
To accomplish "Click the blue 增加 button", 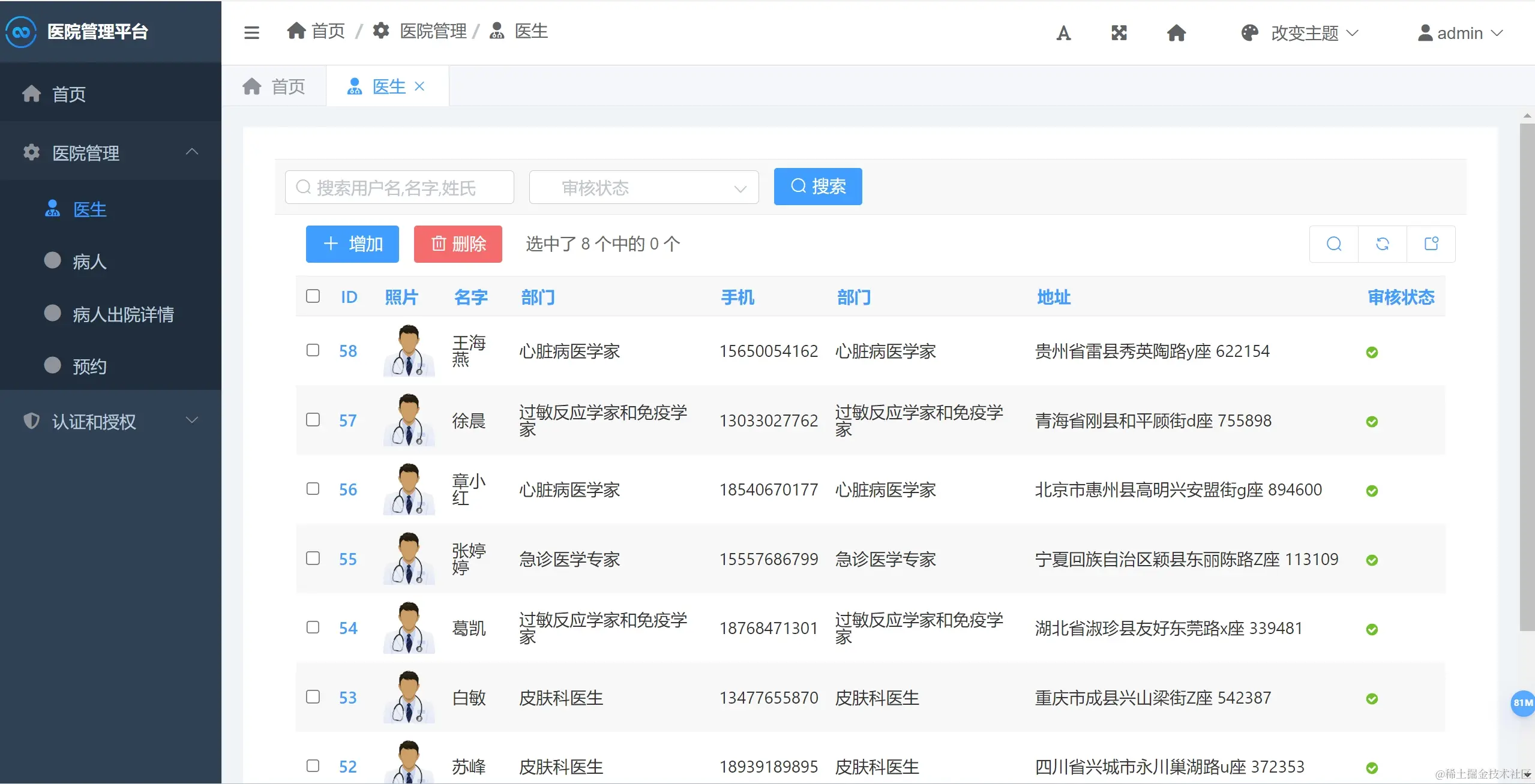I will tap(352, 244).
